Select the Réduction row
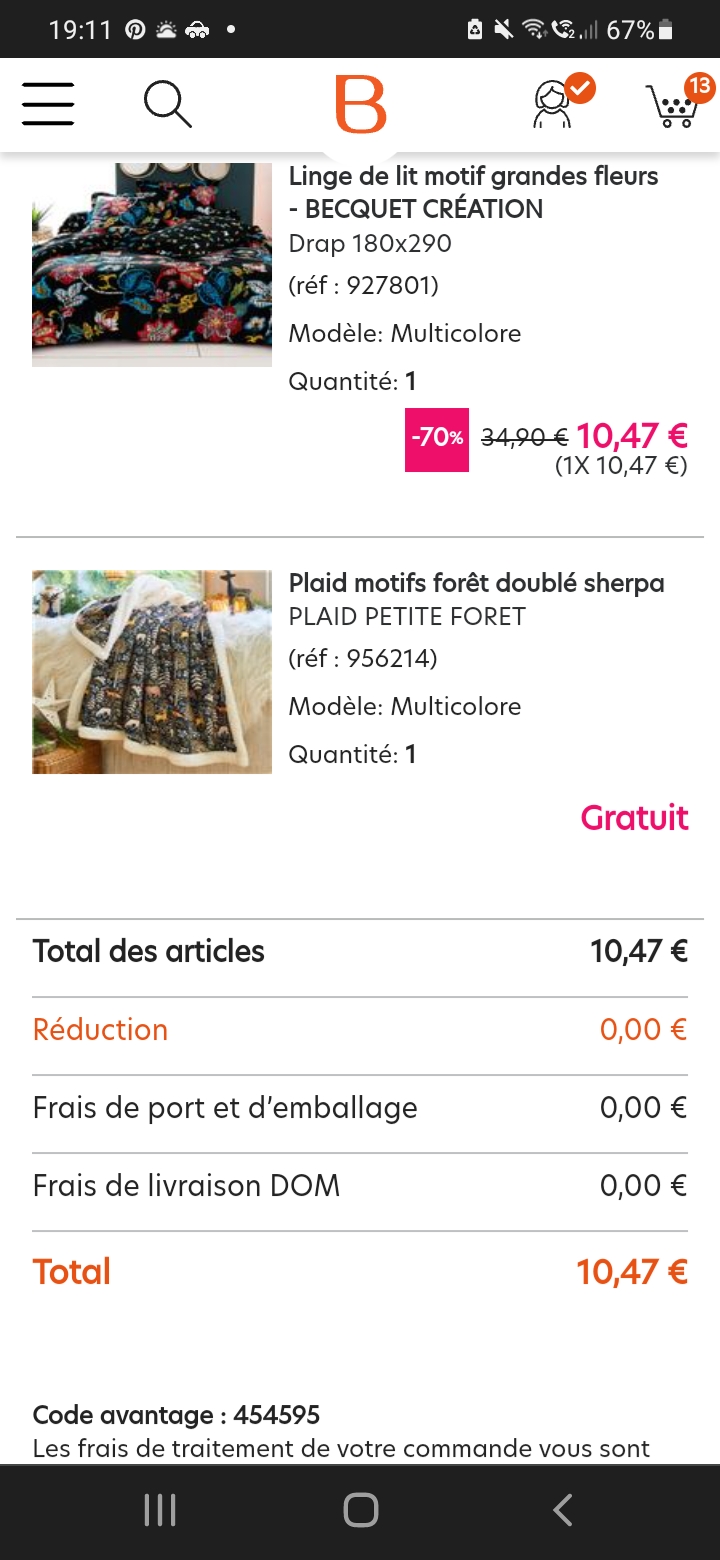This screenshot has height=1560, width=720. point(360,1030)
